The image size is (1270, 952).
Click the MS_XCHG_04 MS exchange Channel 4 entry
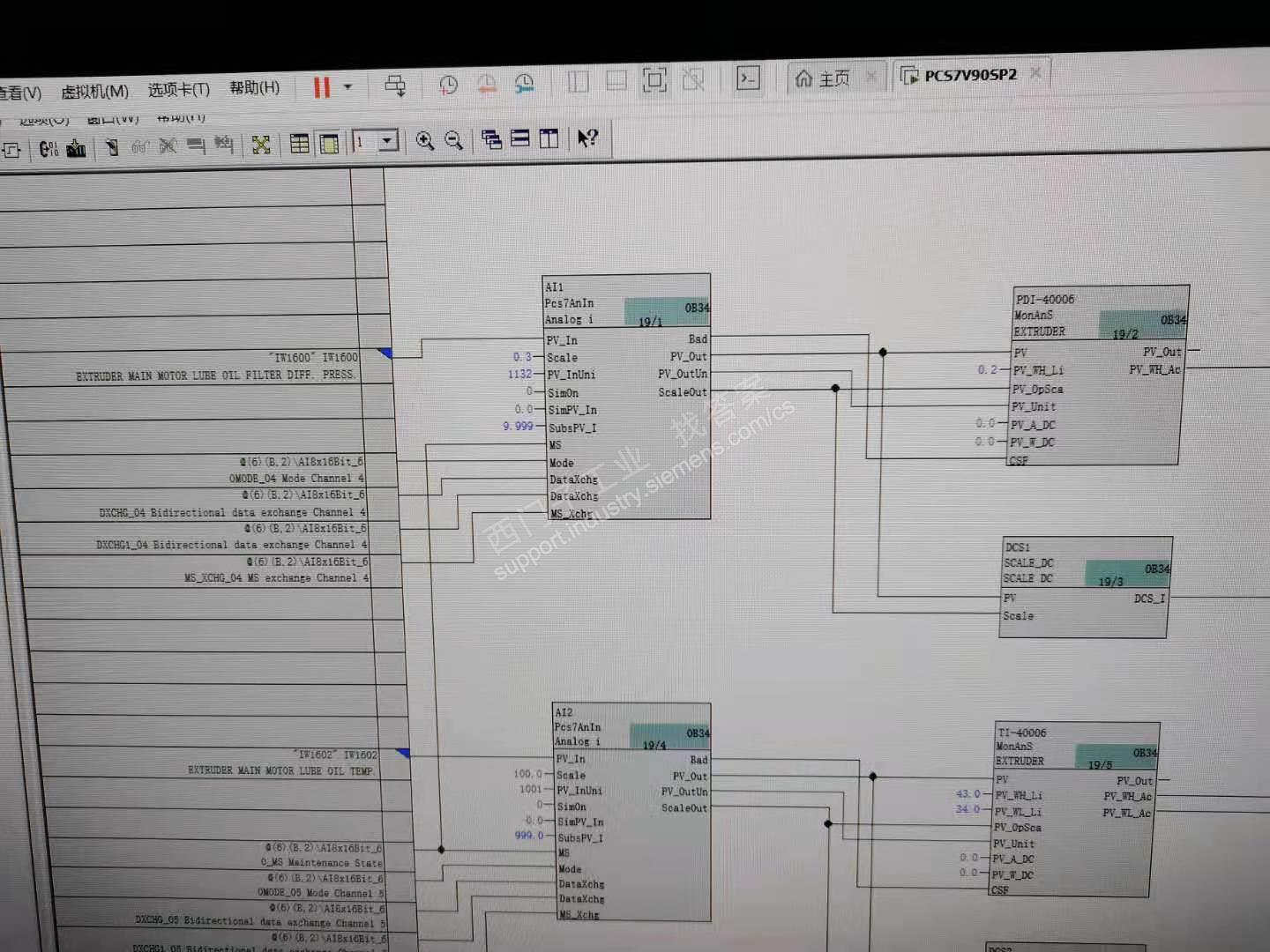[277, 578]
